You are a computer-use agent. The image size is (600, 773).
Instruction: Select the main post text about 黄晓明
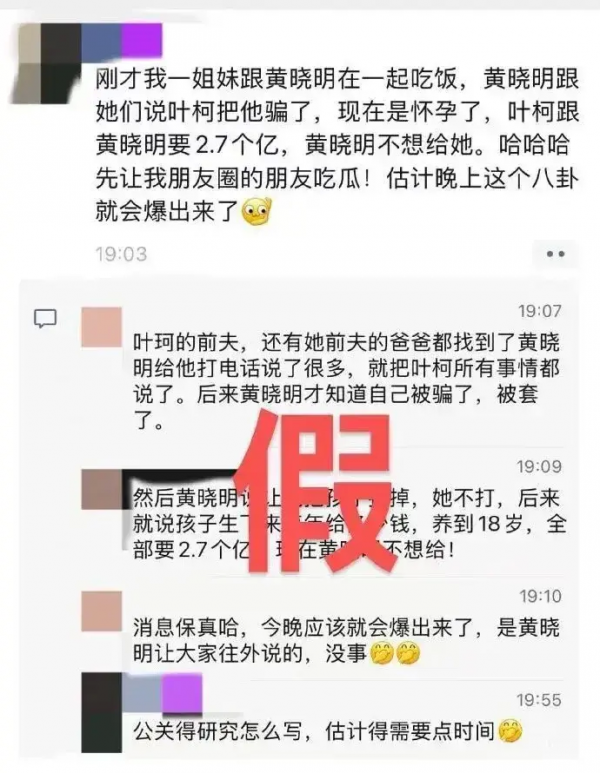point(337,146)
